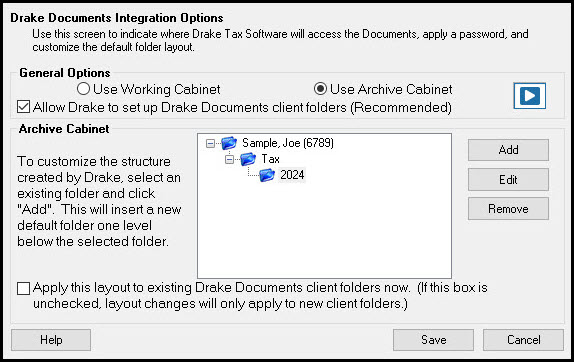This screenshot has height=362, width=574.
Task: Click the Remove button
Action: (x=508, y=209)
